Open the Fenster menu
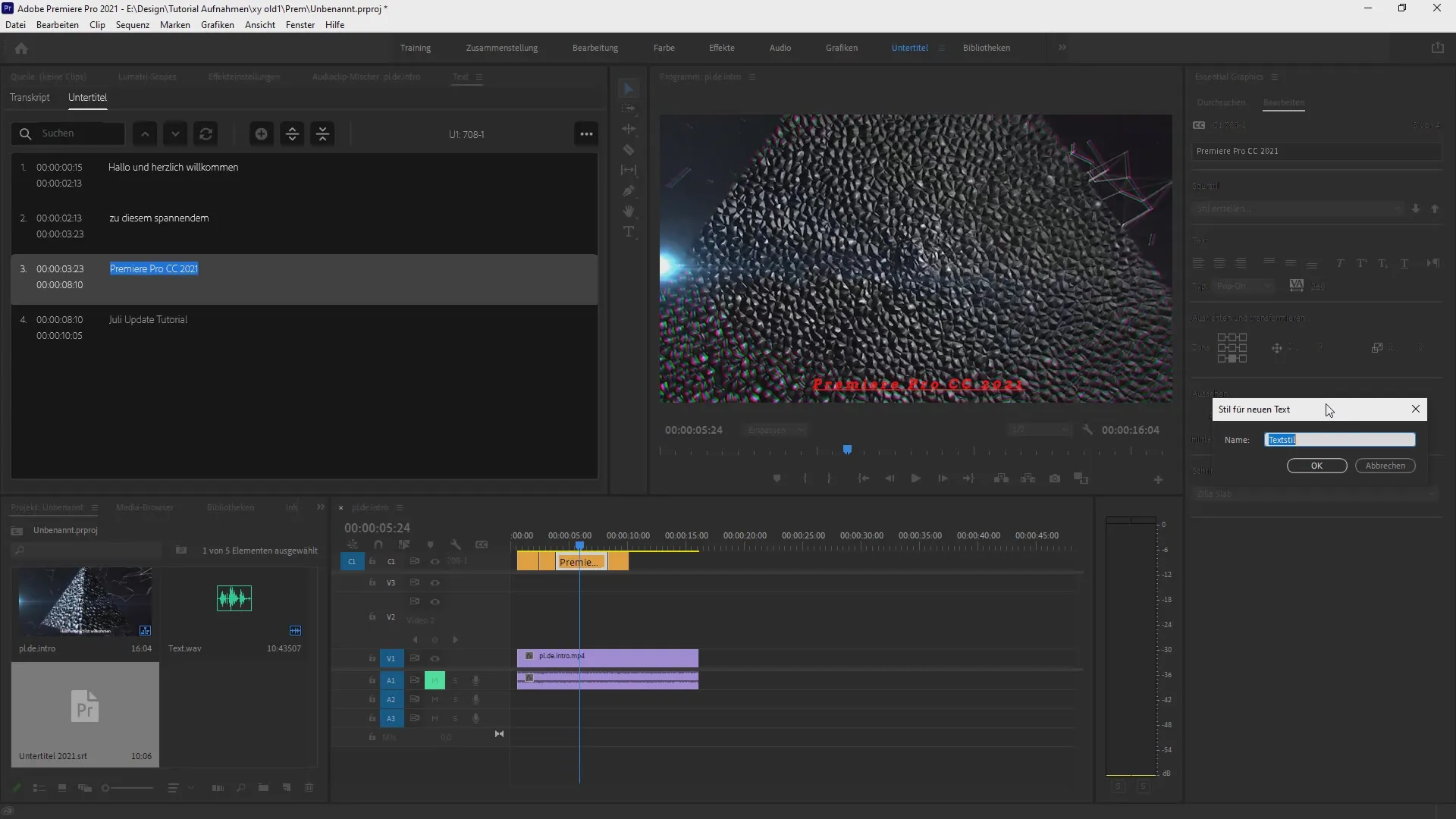Image resolution: width=1456 pixels, height=819 pixels. pyautogui.click(x=300, y=24)
